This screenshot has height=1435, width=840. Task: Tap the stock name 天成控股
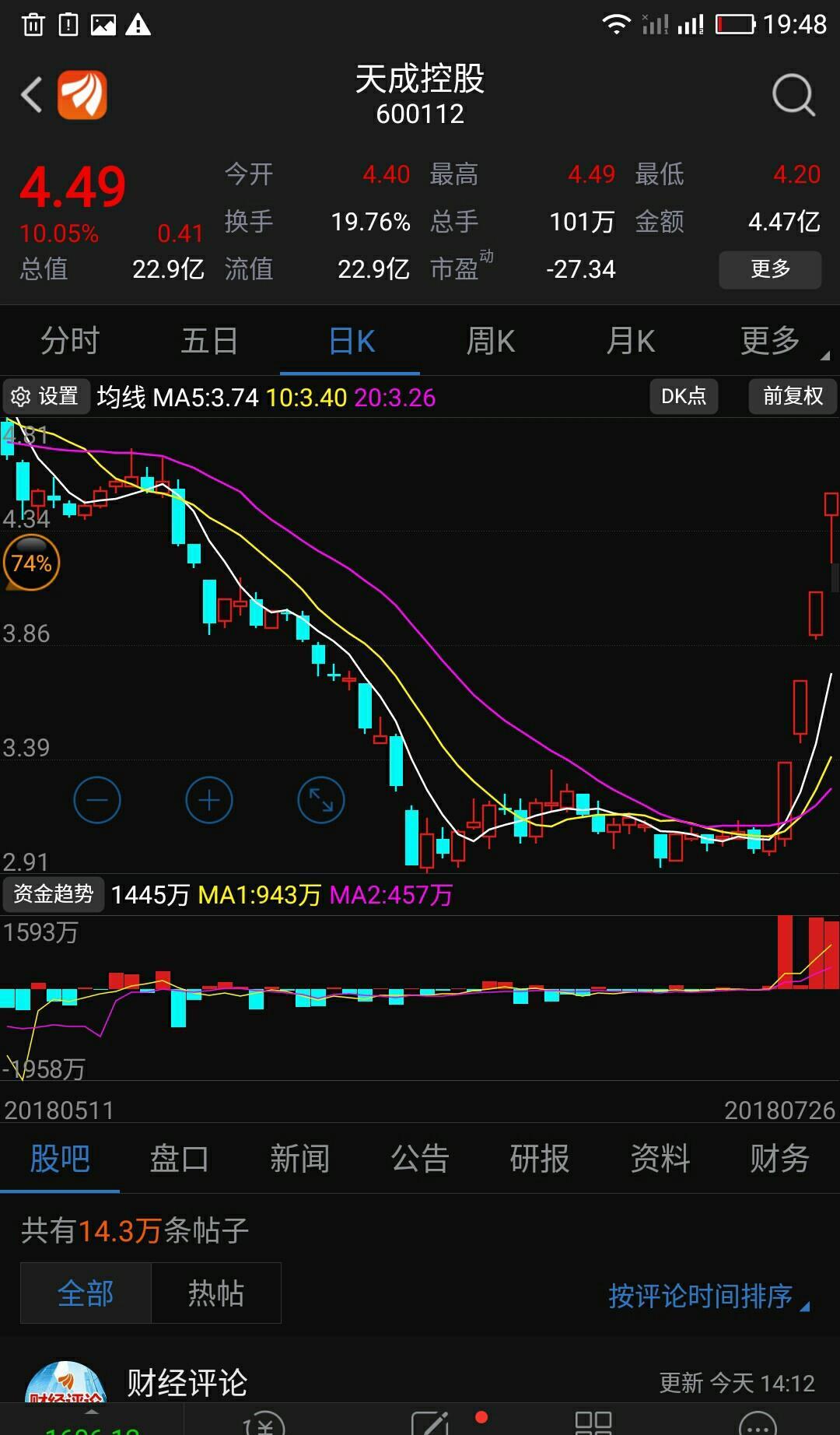(420, 79)
